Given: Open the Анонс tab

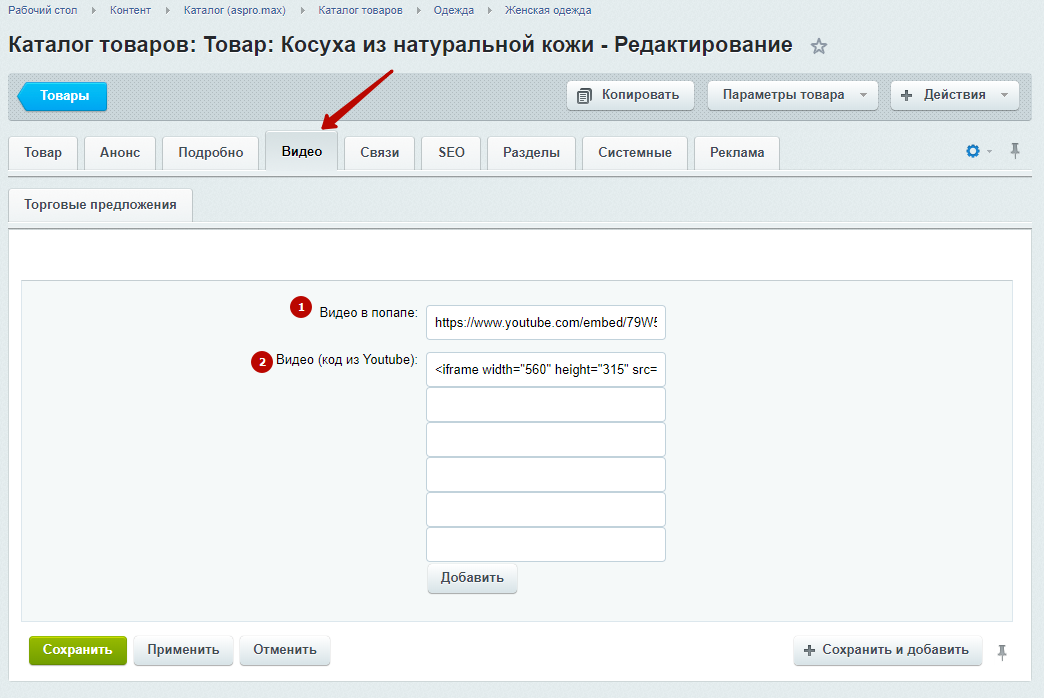Looking at the screenshot, I should [120, 153].
